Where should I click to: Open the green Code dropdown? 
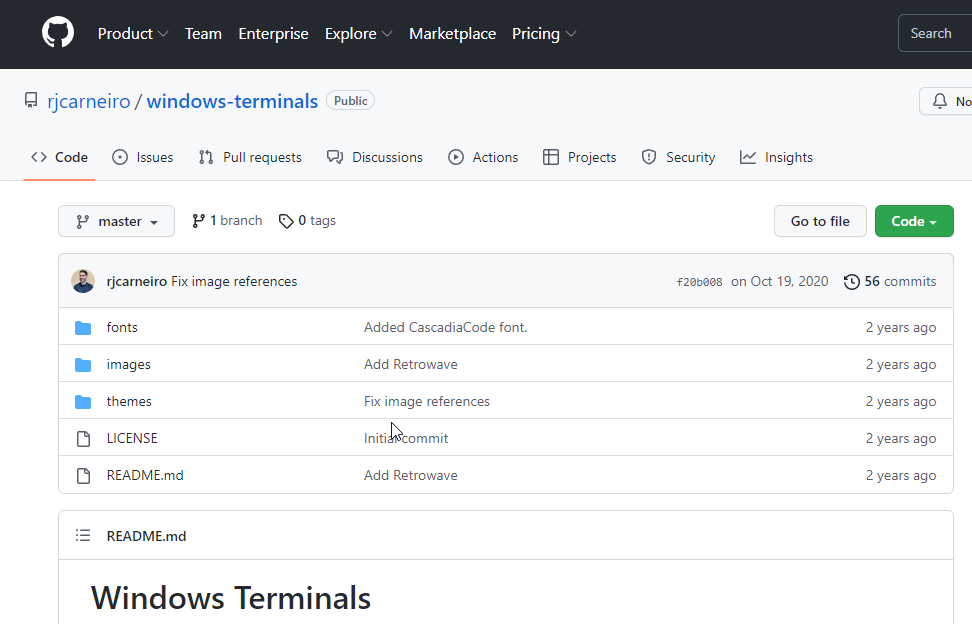tap(913, 221)
